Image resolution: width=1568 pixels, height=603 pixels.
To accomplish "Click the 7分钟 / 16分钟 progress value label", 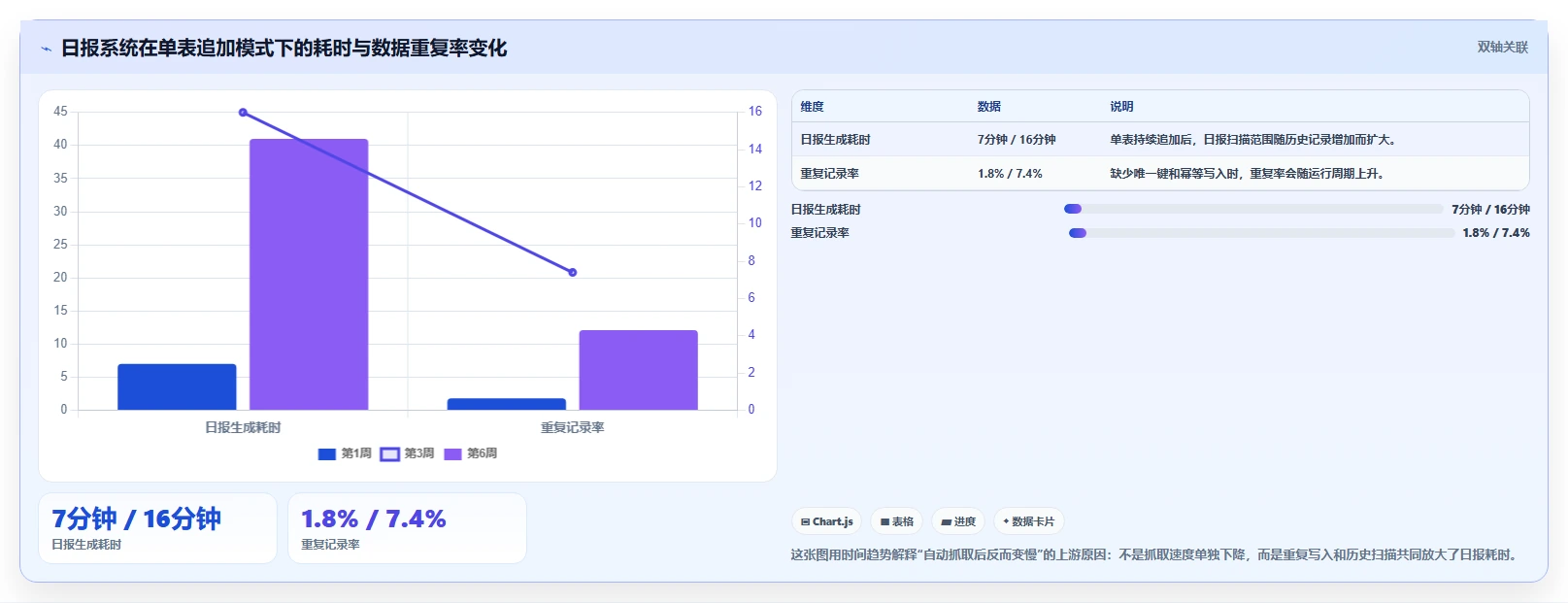I will (x=1491, y=210).
